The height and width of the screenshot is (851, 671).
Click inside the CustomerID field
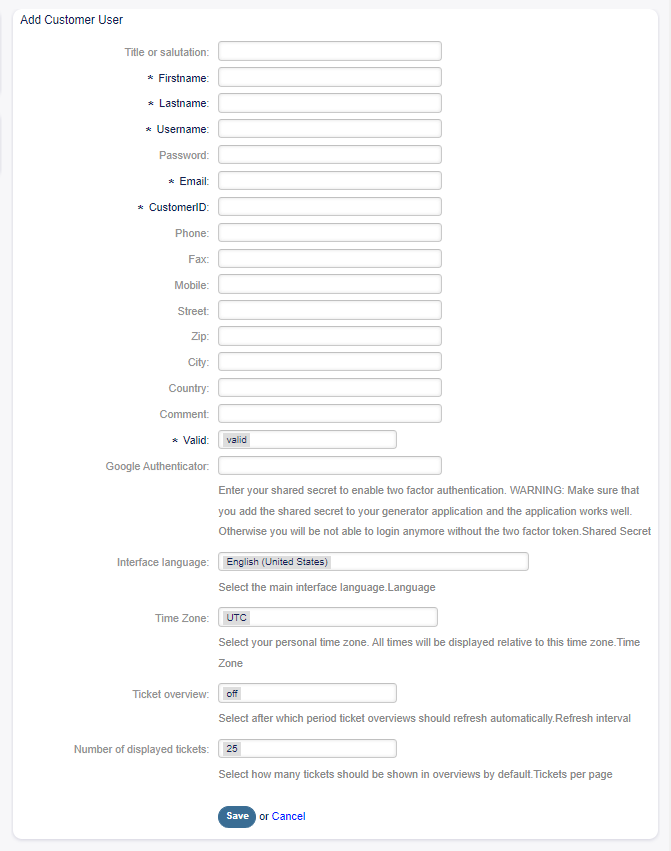[x=329, y=206]
